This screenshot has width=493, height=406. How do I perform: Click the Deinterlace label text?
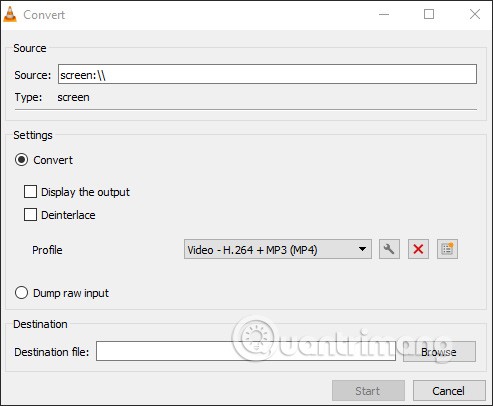tap(68, 215)
